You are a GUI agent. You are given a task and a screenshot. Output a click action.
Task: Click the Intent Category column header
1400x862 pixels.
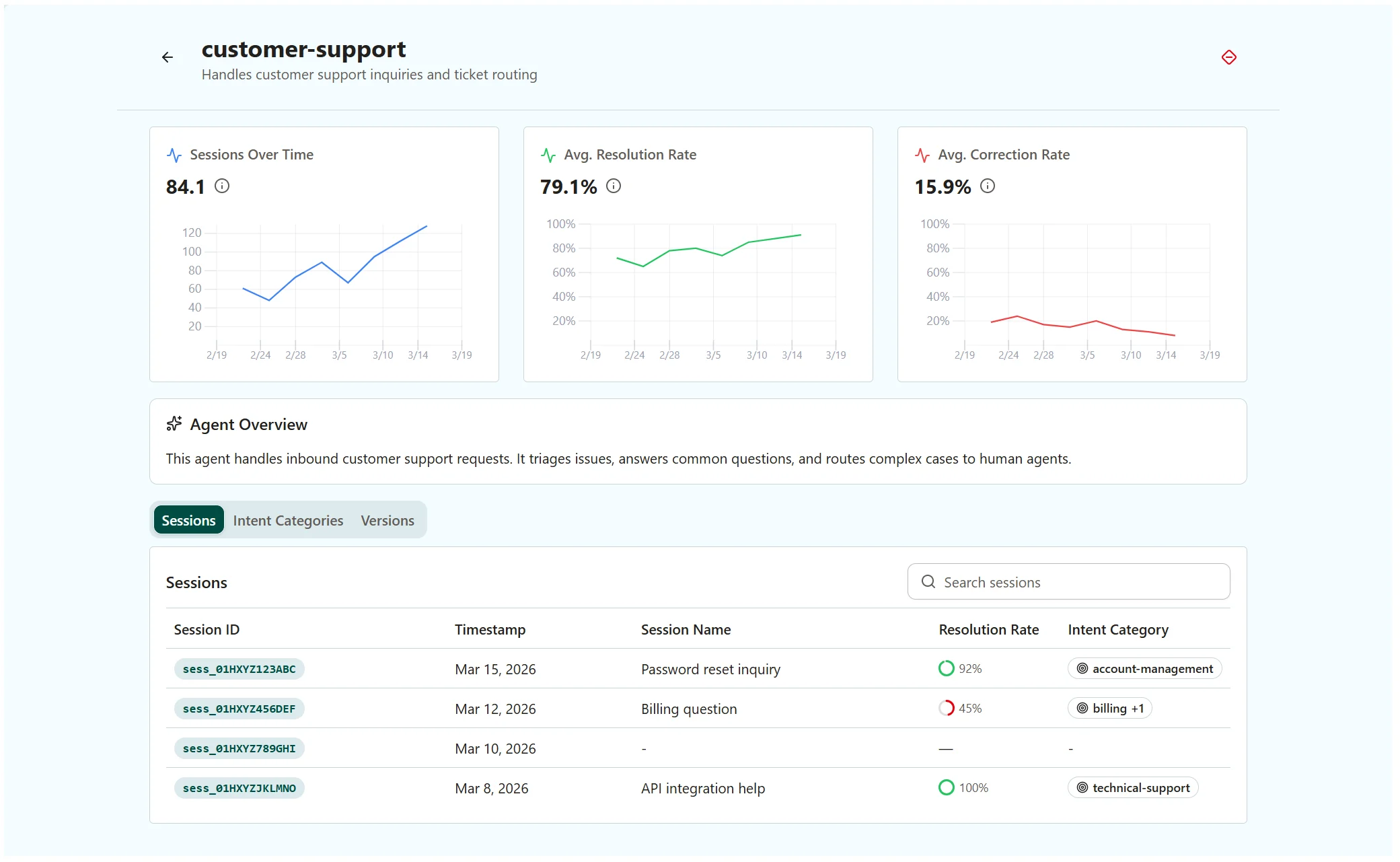pos(1118,630)
